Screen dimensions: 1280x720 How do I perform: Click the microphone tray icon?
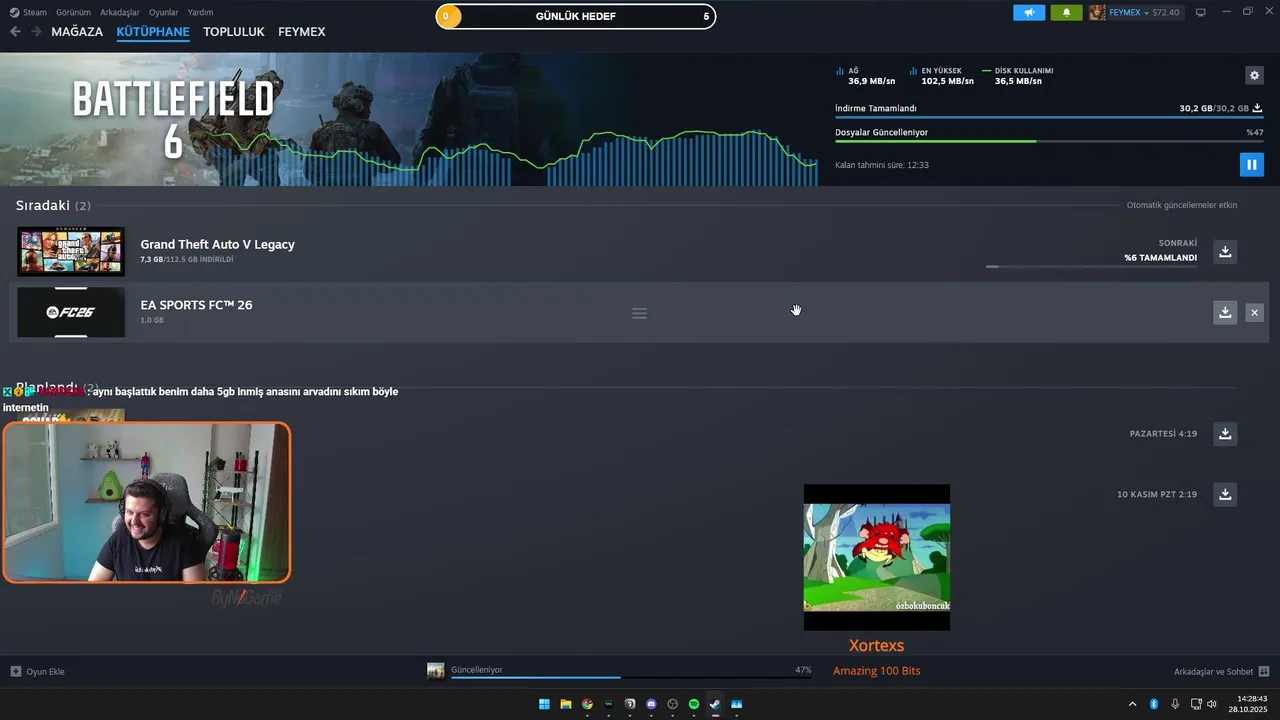pos(1175,704)
